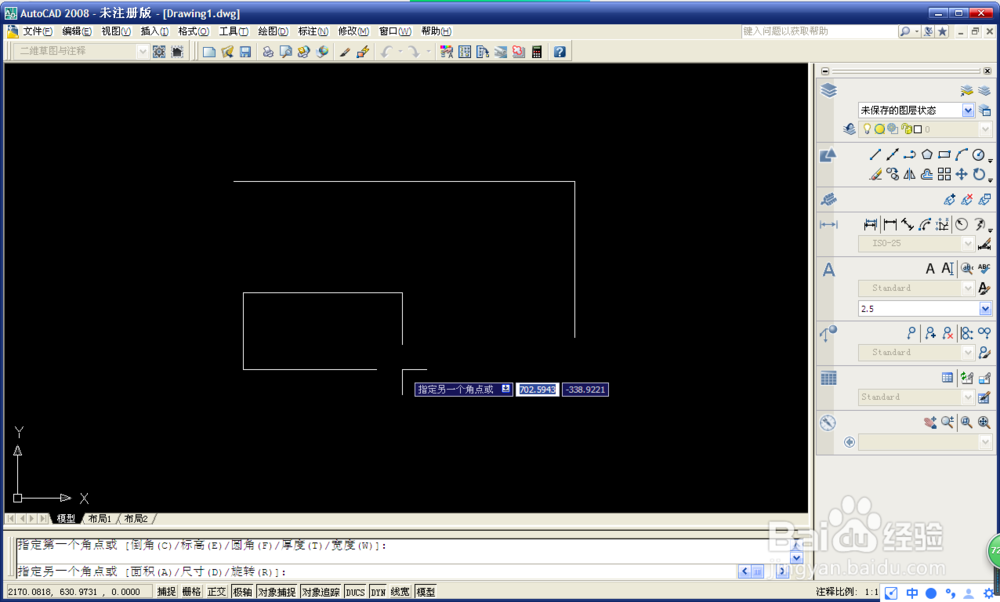Toggle 捕捉 snap mode
This screenshot has height=602, width=1000.
point(166,592)
